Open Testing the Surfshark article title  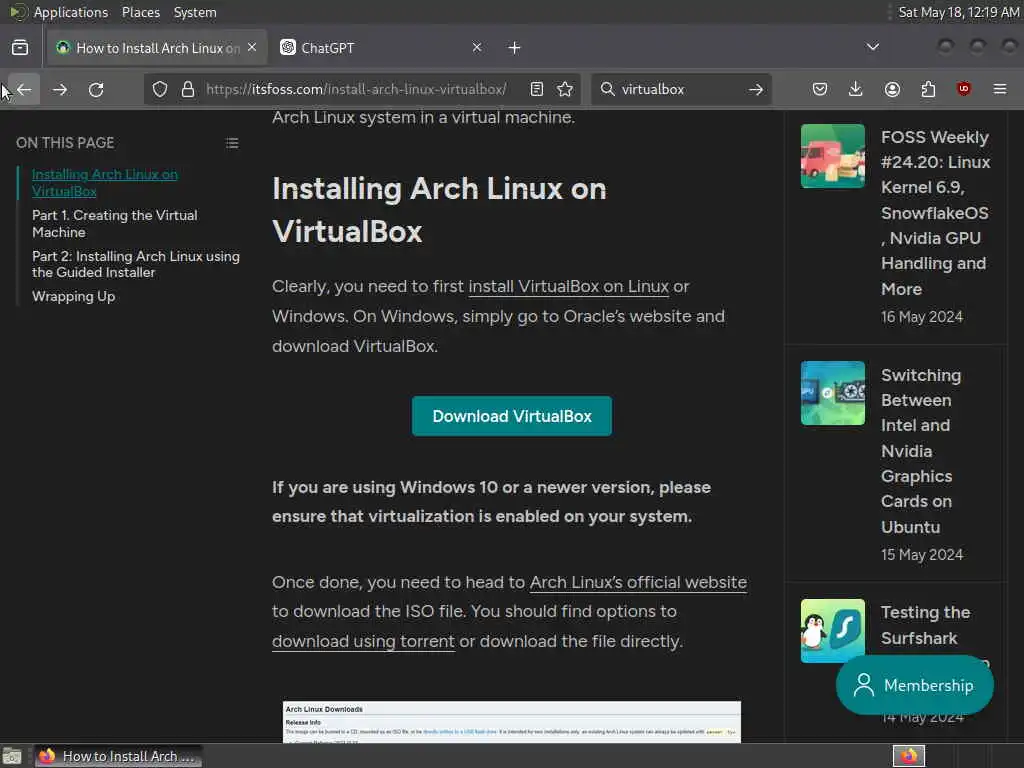[925, 625]
